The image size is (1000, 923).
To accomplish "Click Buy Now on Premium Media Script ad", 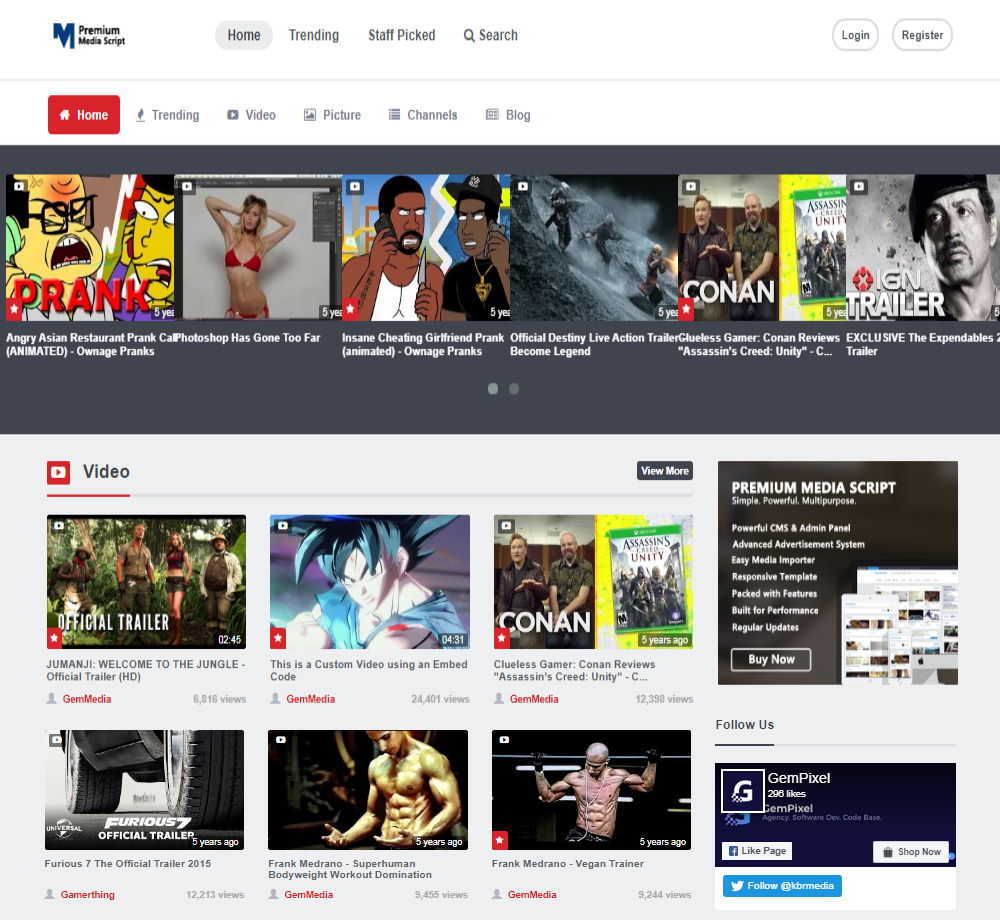I will pos(771,660).
